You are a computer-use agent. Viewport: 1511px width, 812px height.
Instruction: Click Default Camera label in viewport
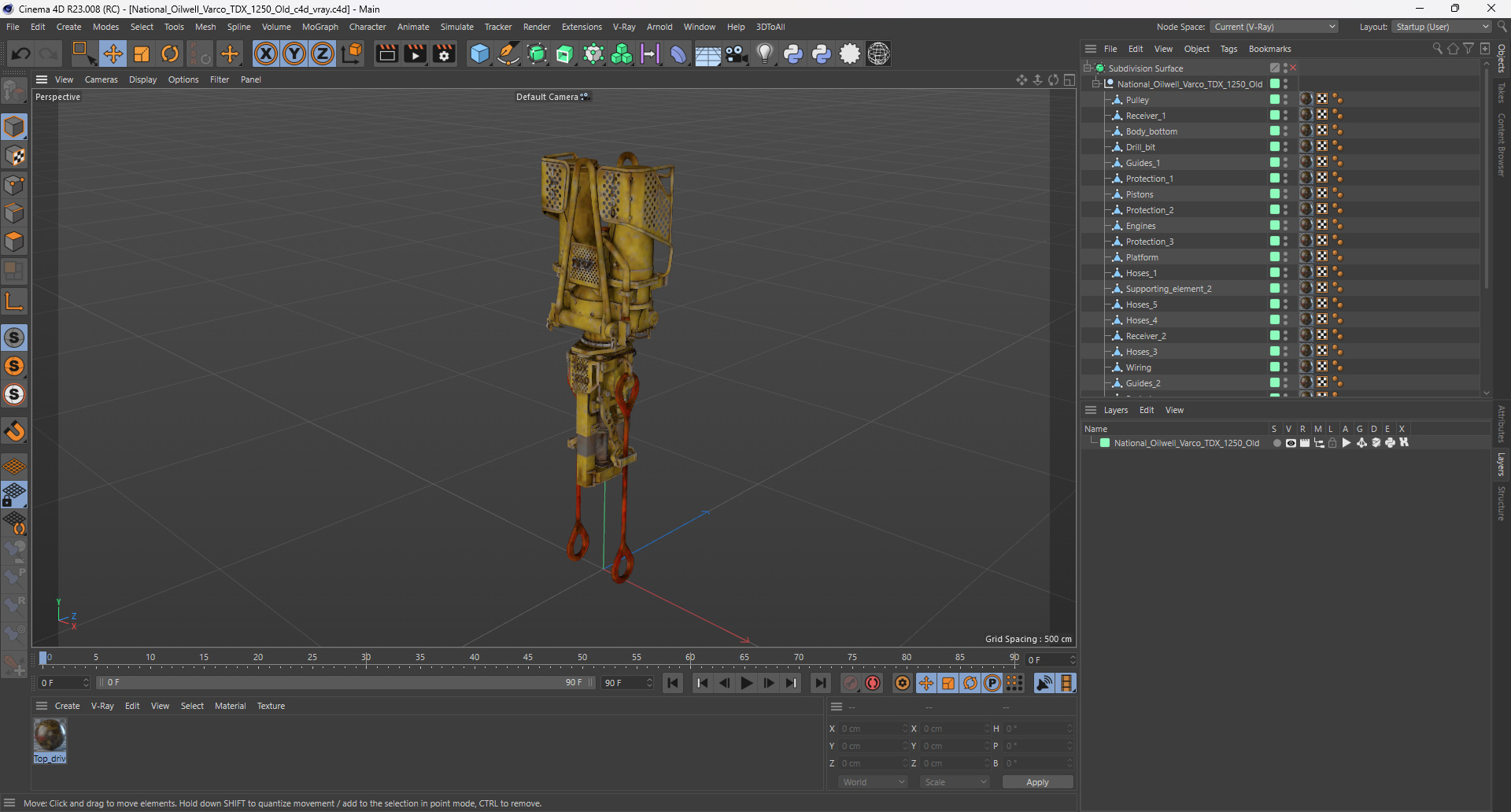click(547, 97)
